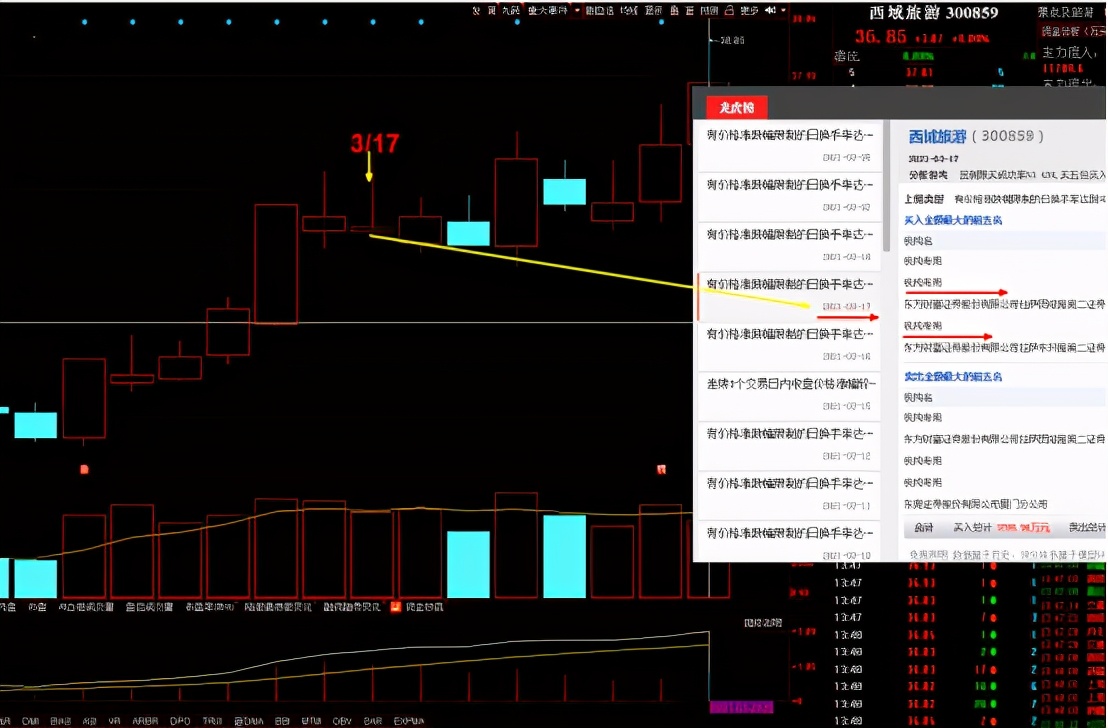Screen dimensions: 1108x728
Task: Switch to the TRIX indicator tab
Action: pos(213,721)
